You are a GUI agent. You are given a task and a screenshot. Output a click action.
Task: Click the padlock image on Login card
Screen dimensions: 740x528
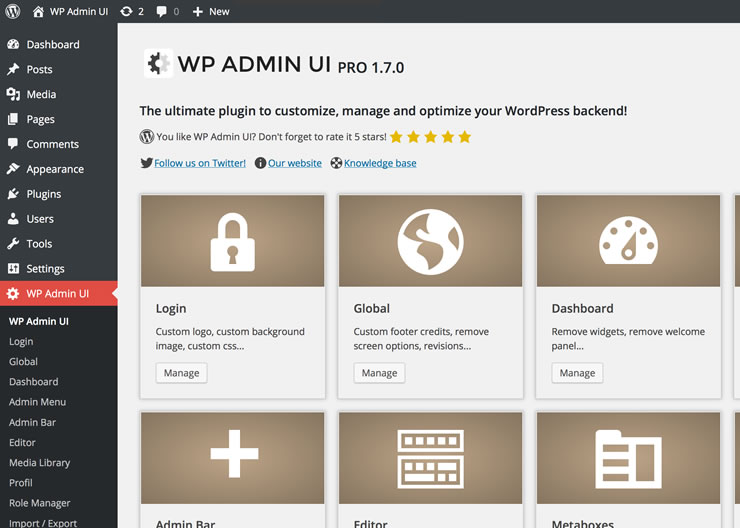[233, 242]
